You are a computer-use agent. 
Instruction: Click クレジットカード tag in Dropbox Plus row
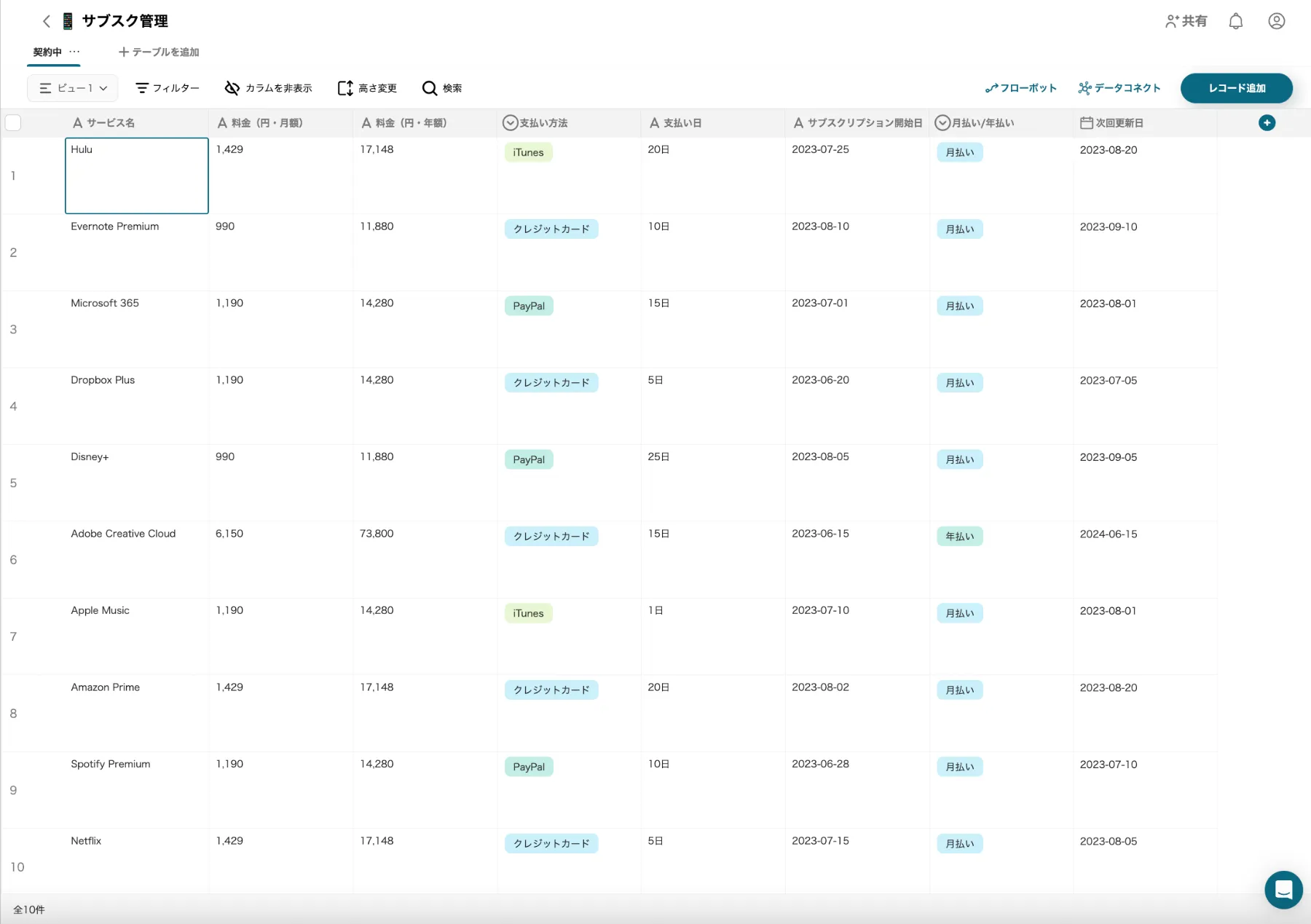click(551, 383)
